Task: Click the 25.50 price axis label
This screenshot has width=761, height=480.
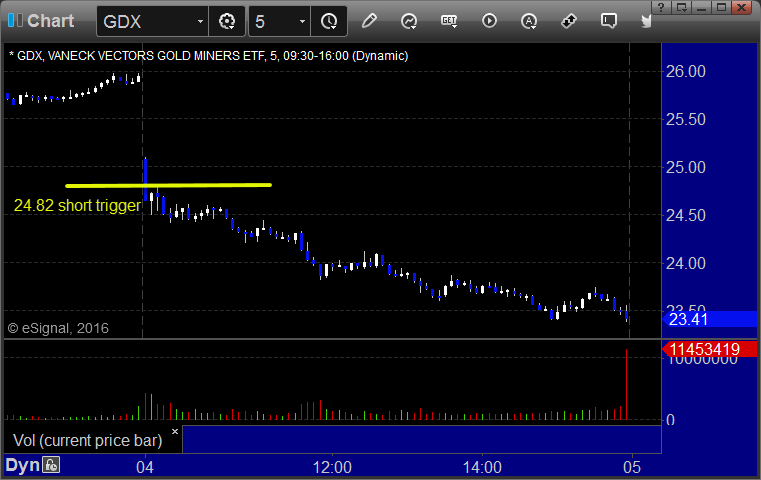Action: coord(686,119)
